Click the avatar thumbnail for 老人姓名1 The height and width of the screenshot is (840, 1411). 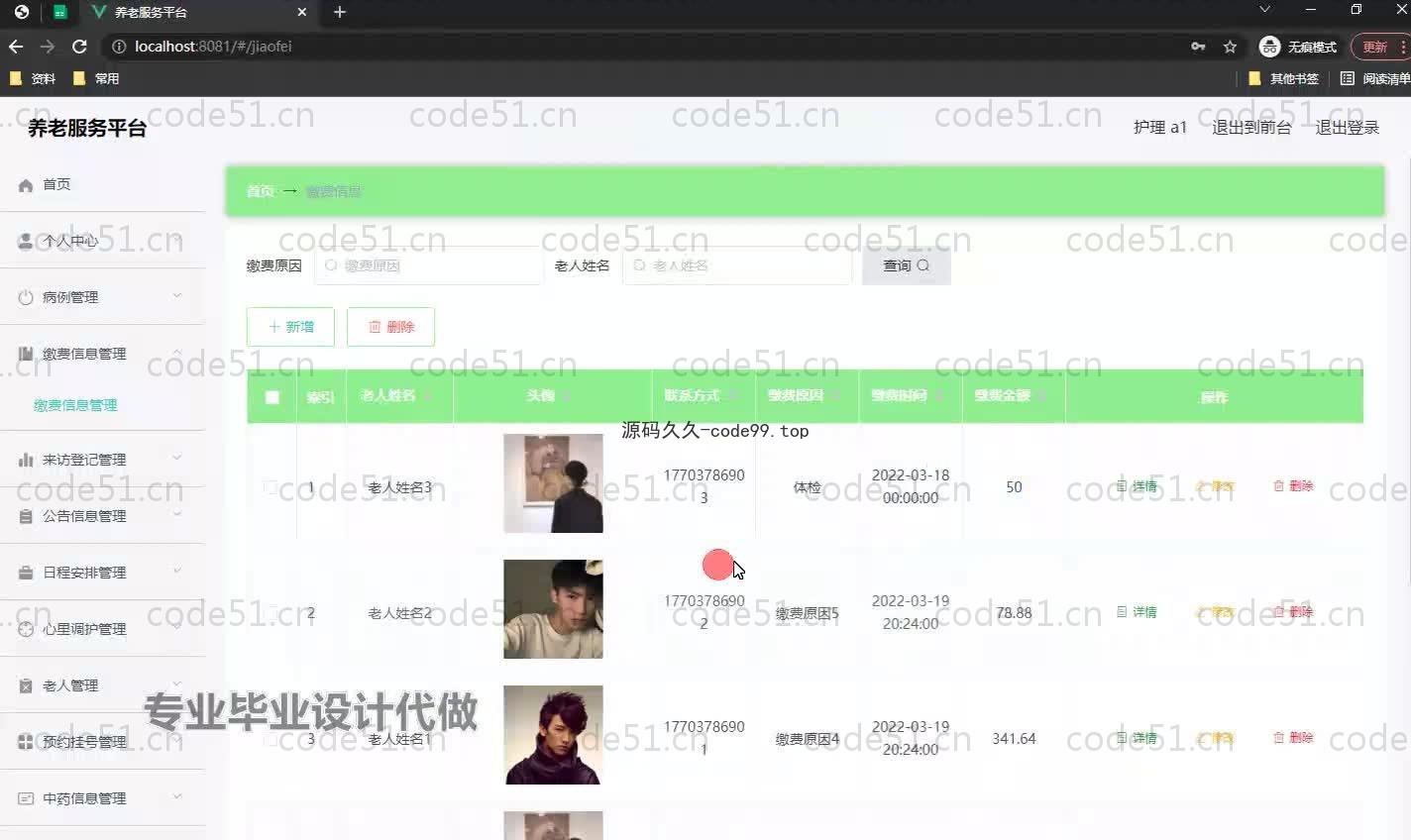point(553,735)
